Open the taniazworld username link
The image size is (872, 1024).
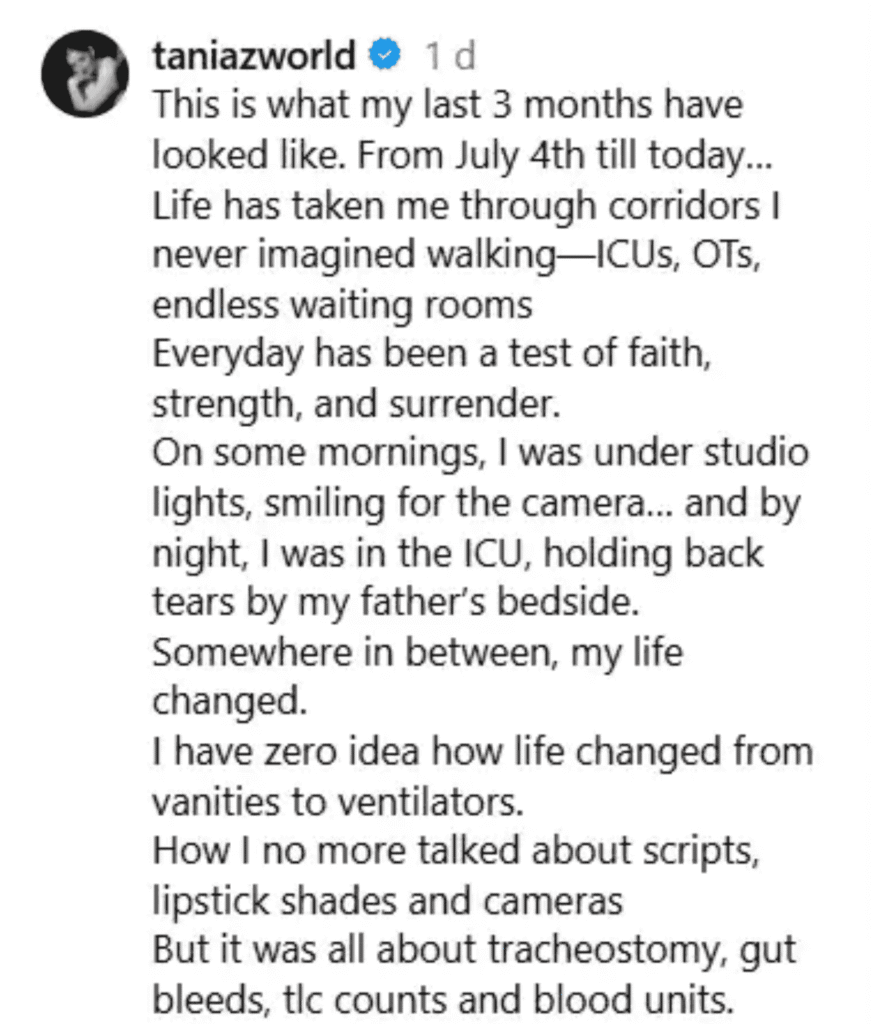254,56
